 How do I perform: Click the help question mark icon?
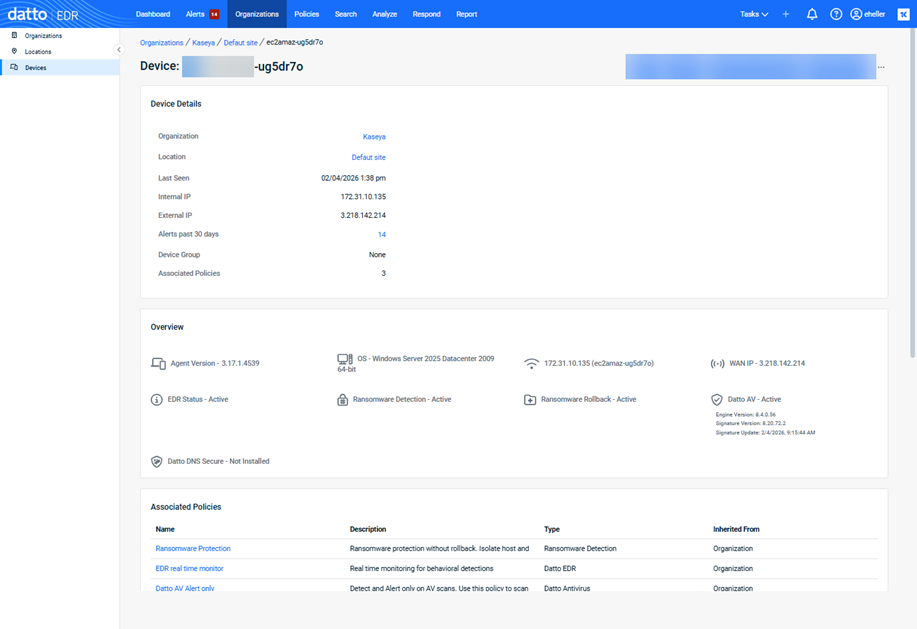(x=836, y=14)
